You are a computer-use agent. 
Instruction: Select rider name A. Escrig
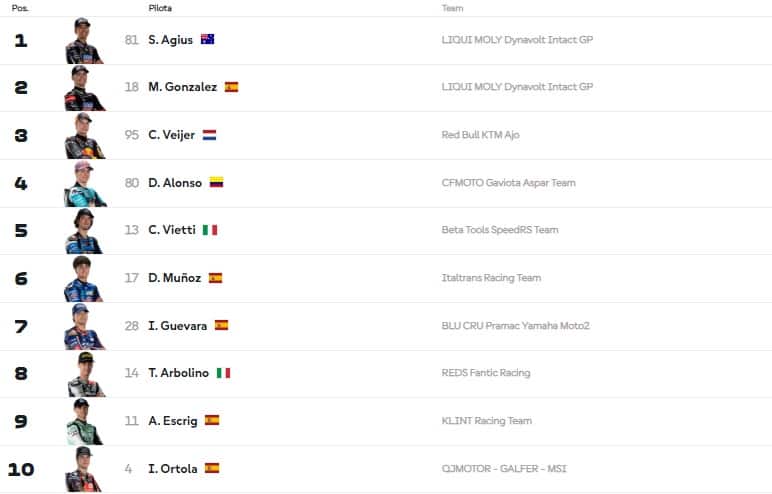[172, 421]
